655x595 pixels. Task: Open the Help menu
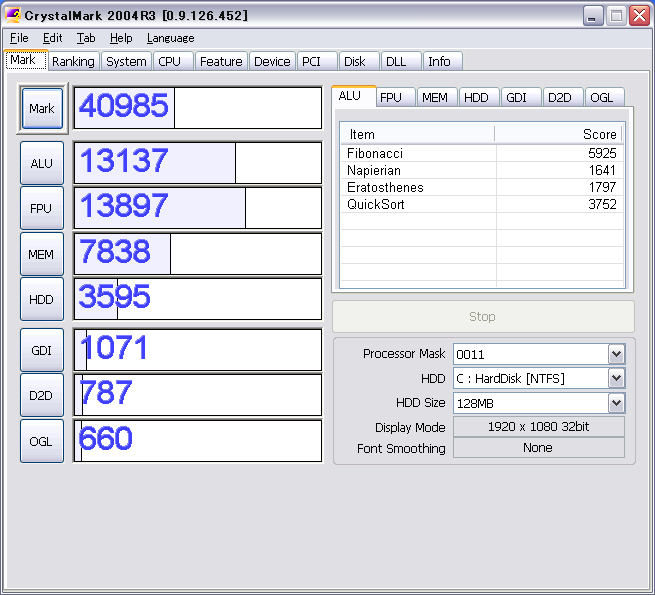coord(121,38)
